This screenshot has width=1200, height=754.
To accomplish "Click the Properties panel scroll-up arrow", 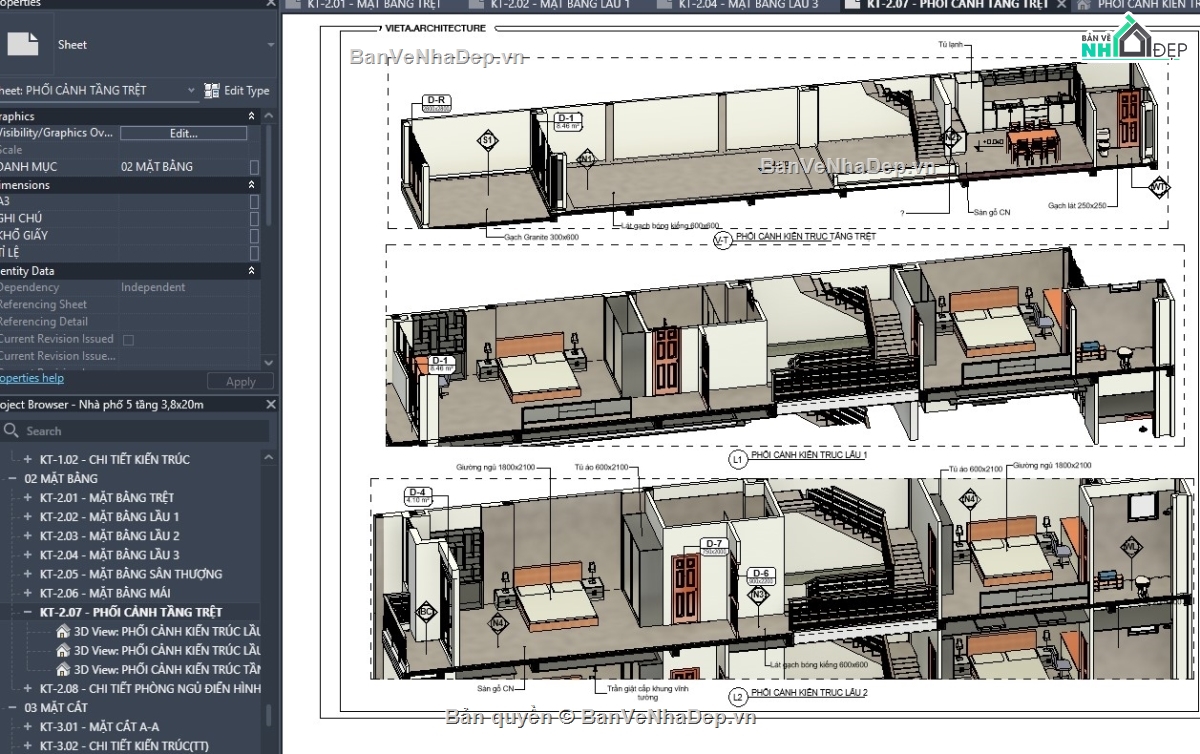I will pyautogui.click(x=269, y=116).
